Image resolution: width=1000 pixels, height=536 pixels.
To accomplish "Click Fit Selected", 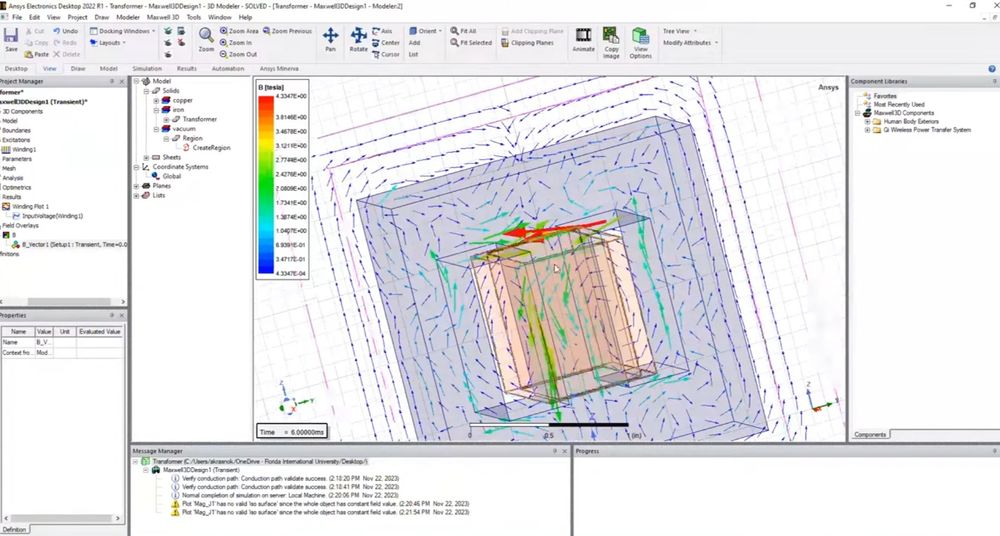I will click(x=471, y=43).
